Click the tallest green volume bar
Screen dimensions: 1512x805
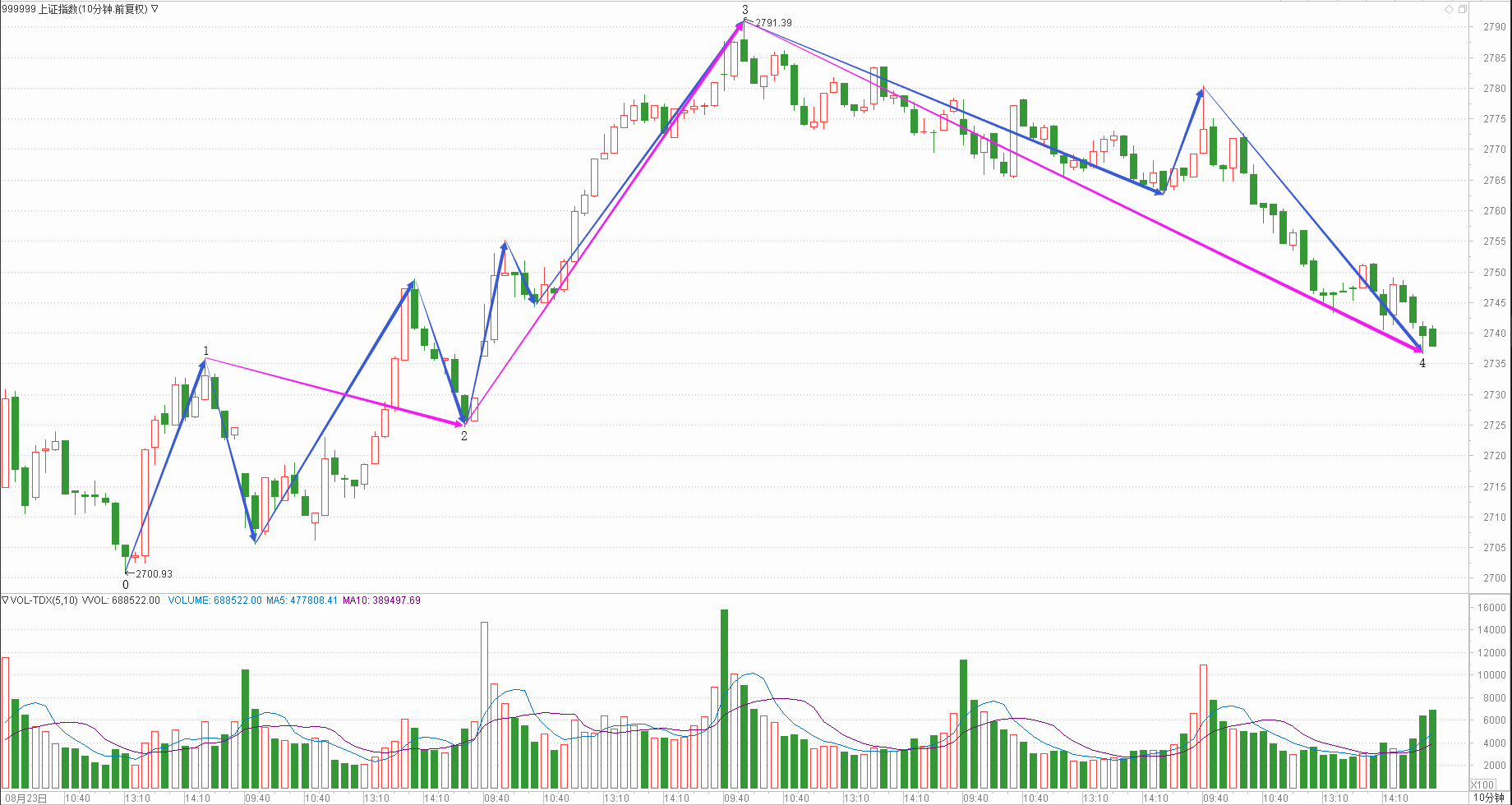(x=724, y=698)
